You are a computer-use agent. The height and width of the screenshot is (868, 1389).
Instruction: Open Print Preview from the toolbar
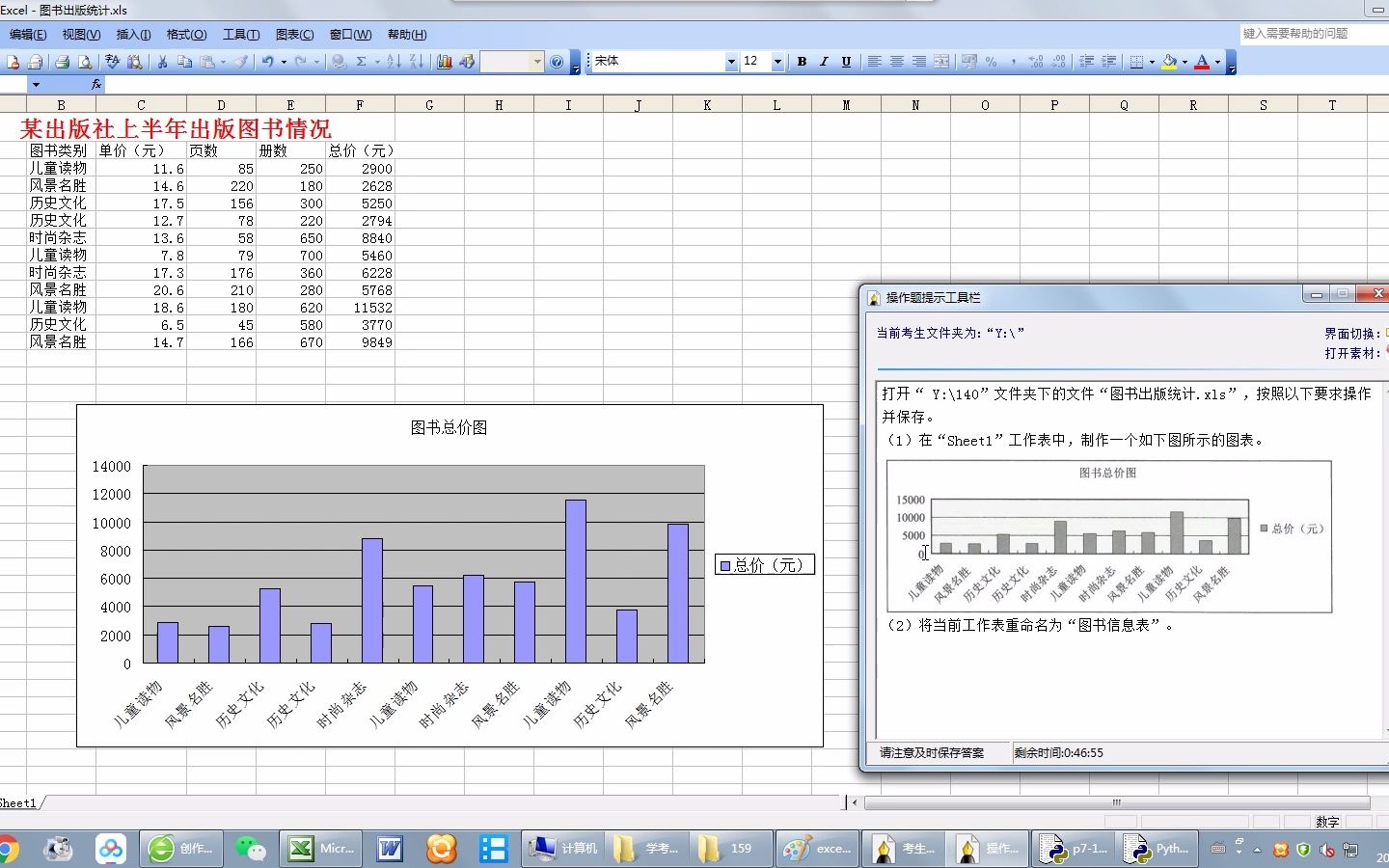click(x=85, y=62)
